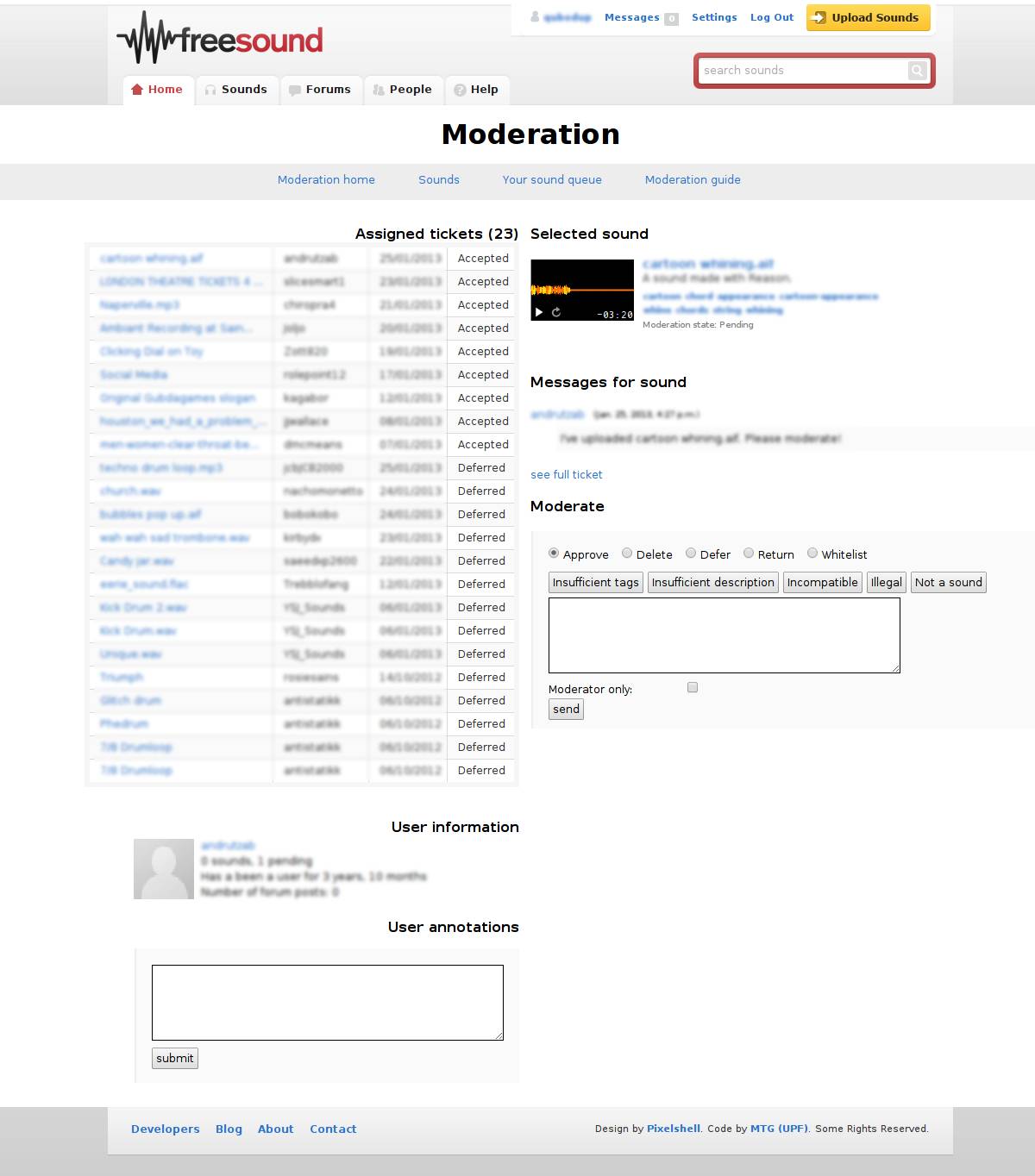The height and width of the screenshot is (1176, 1035).
Task: Click the Freesound waveform logo
Action: click(x=147, y=38)
